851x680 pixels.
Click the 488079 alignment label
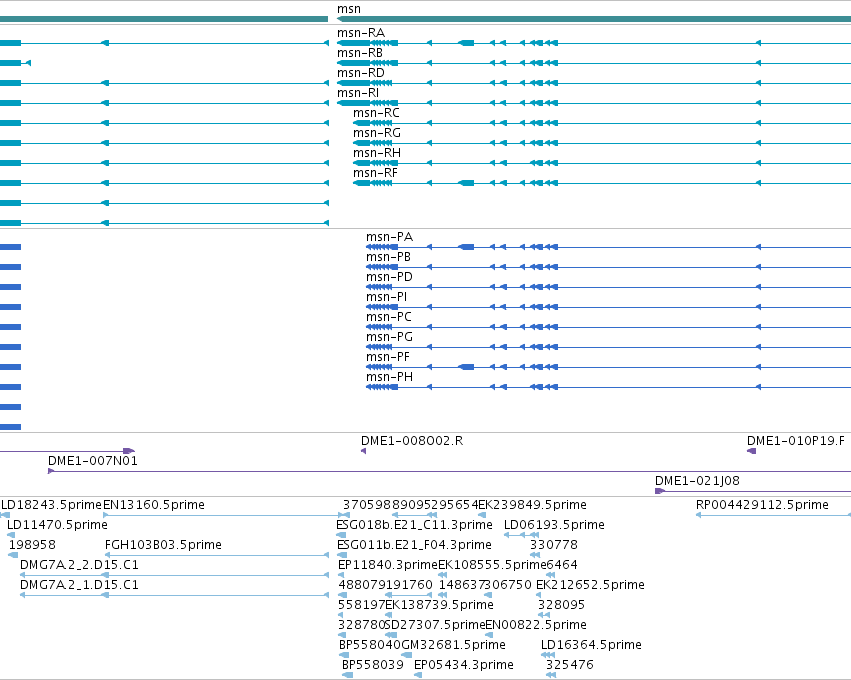(362, 586)
